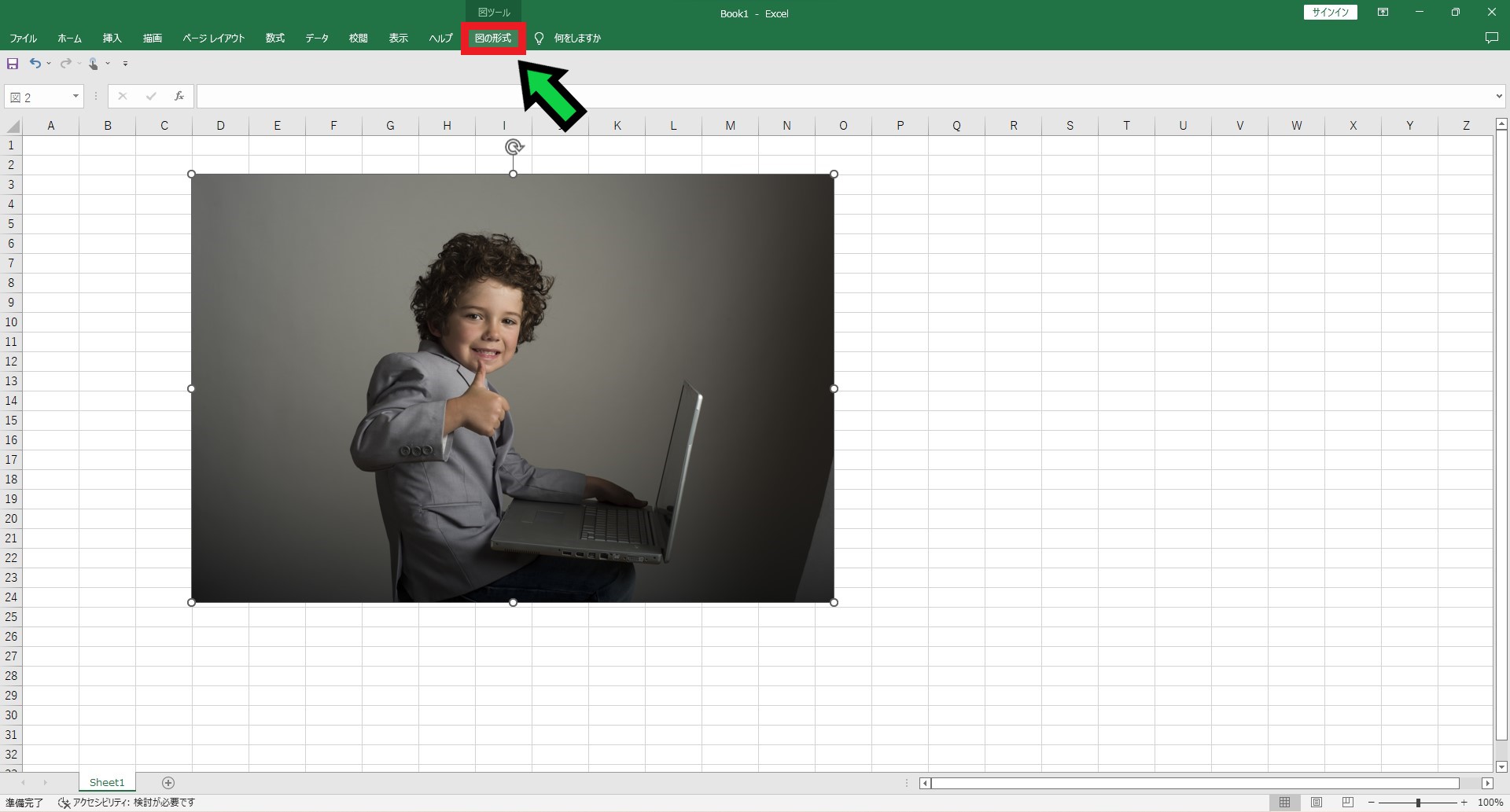Open the 挿入 ribbon tab
Viewport: 1510px width, 812px height.
coord(112,39)
